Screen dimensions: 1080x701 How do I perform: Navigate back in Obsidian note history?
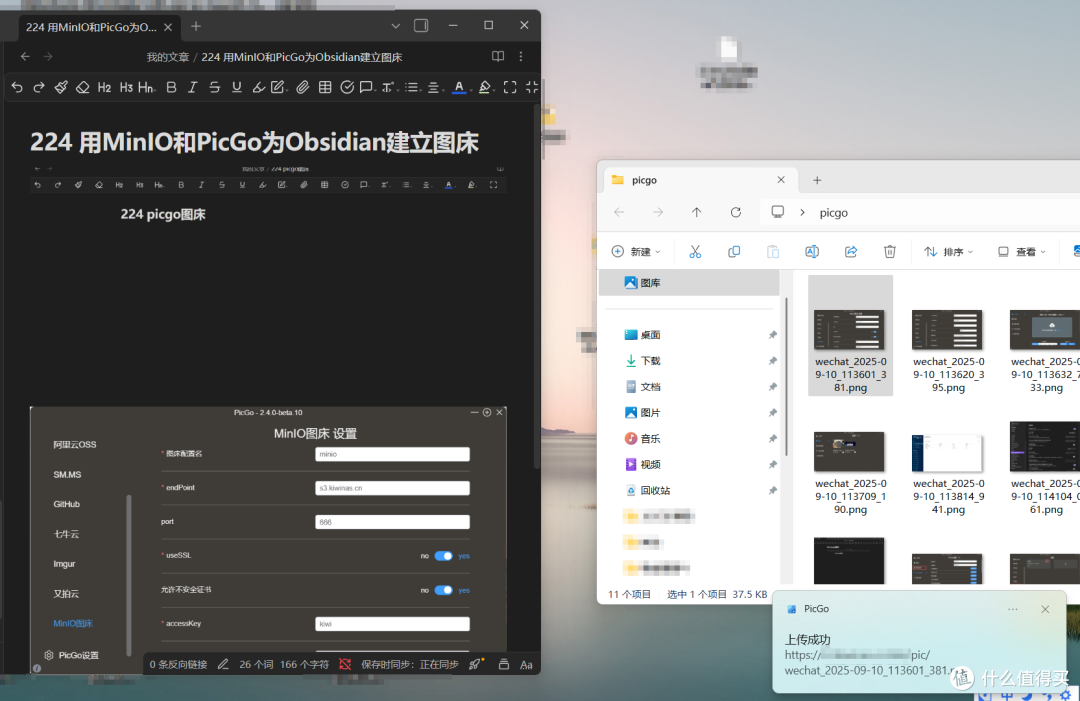(x=25, y=56)
